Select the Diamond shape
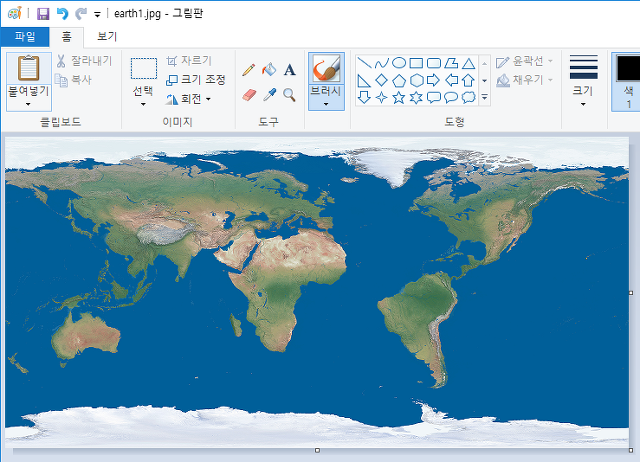The image size is (640, 462). [382, 80]
